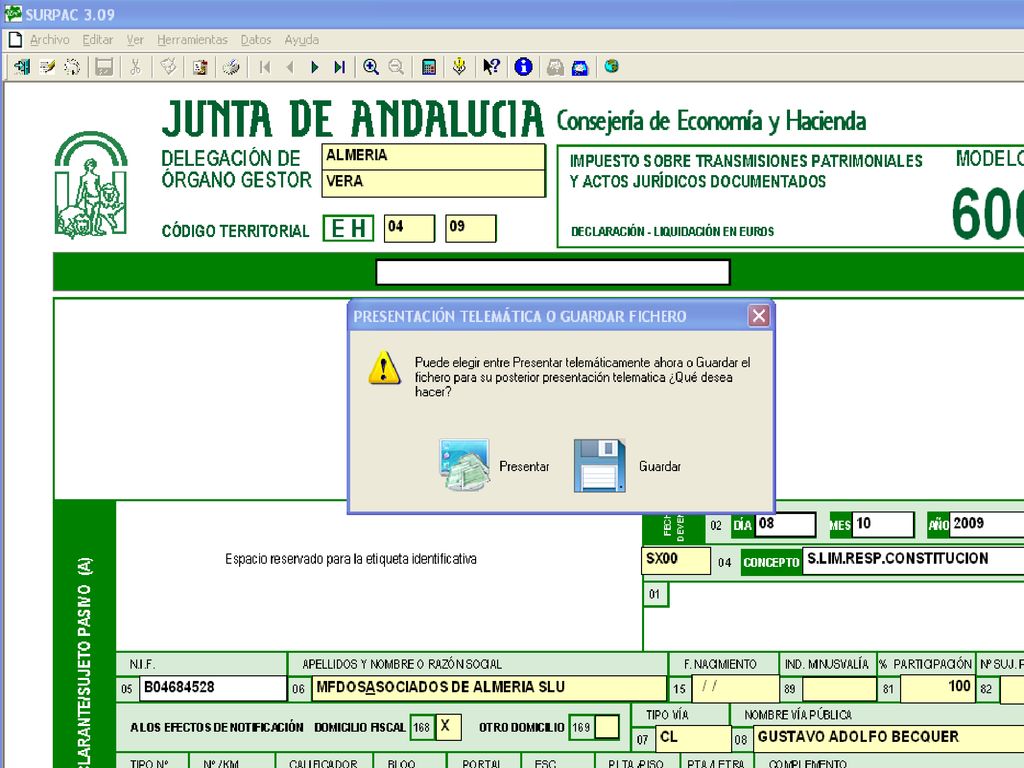Click the SX00 concept code field
The image size is (1024, 768).
(x=676, y=560)
